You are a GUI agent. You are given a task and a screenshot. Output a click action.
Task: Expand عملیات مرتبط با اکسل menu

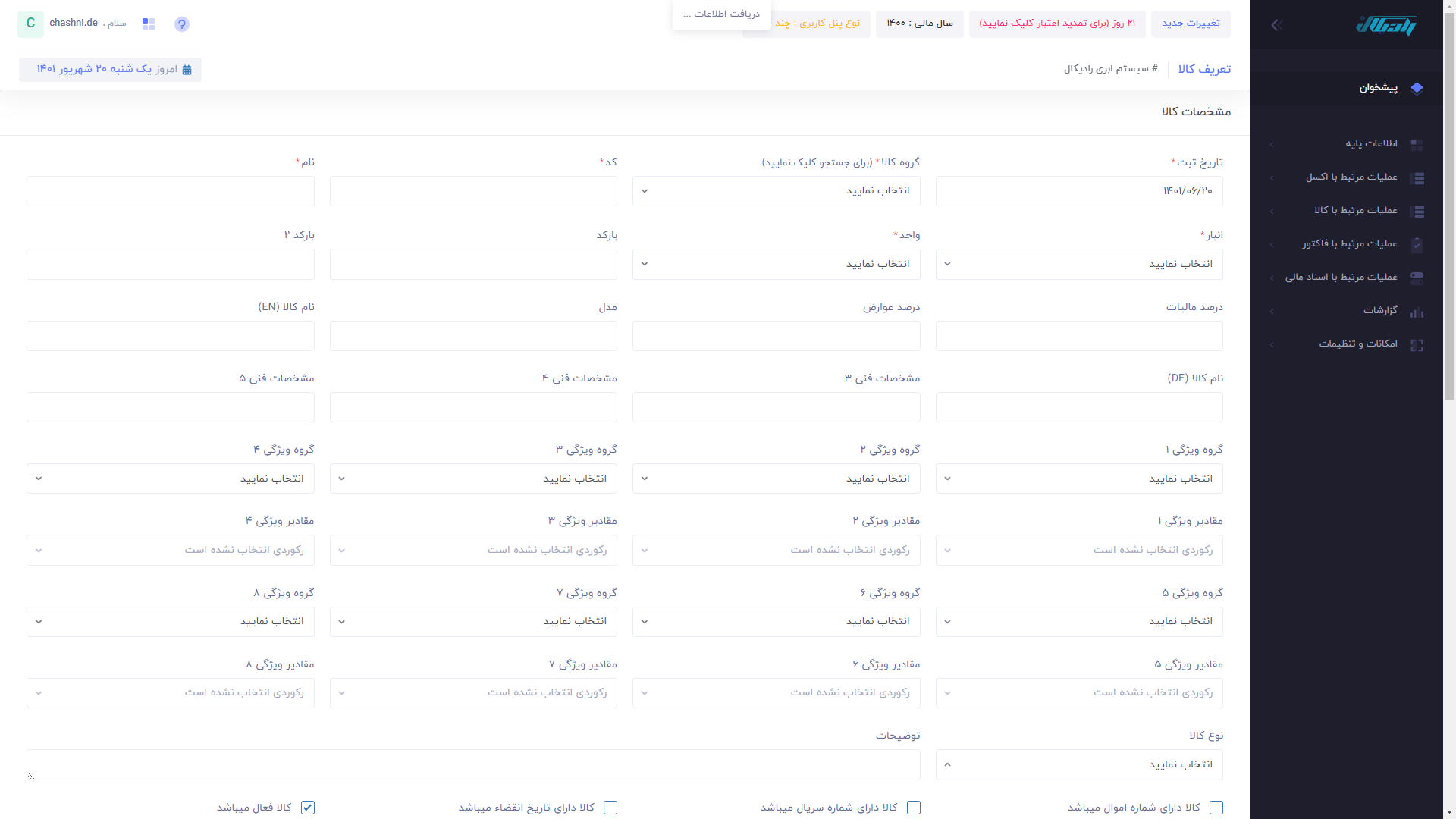coord(1346,177)
